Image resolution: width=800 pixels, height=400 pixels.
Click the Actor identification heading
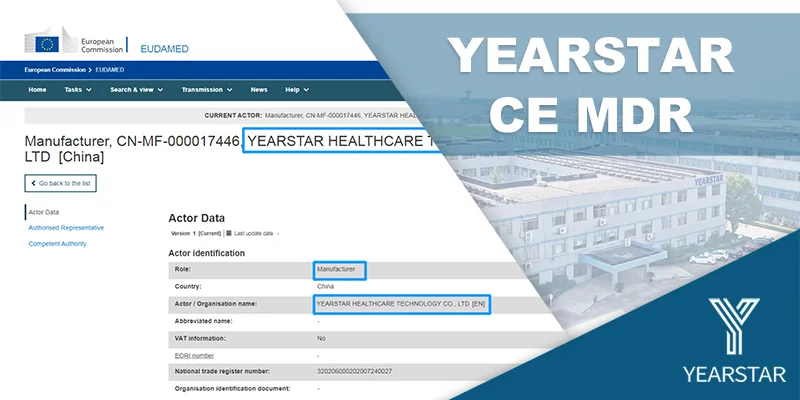coord(207,253)
